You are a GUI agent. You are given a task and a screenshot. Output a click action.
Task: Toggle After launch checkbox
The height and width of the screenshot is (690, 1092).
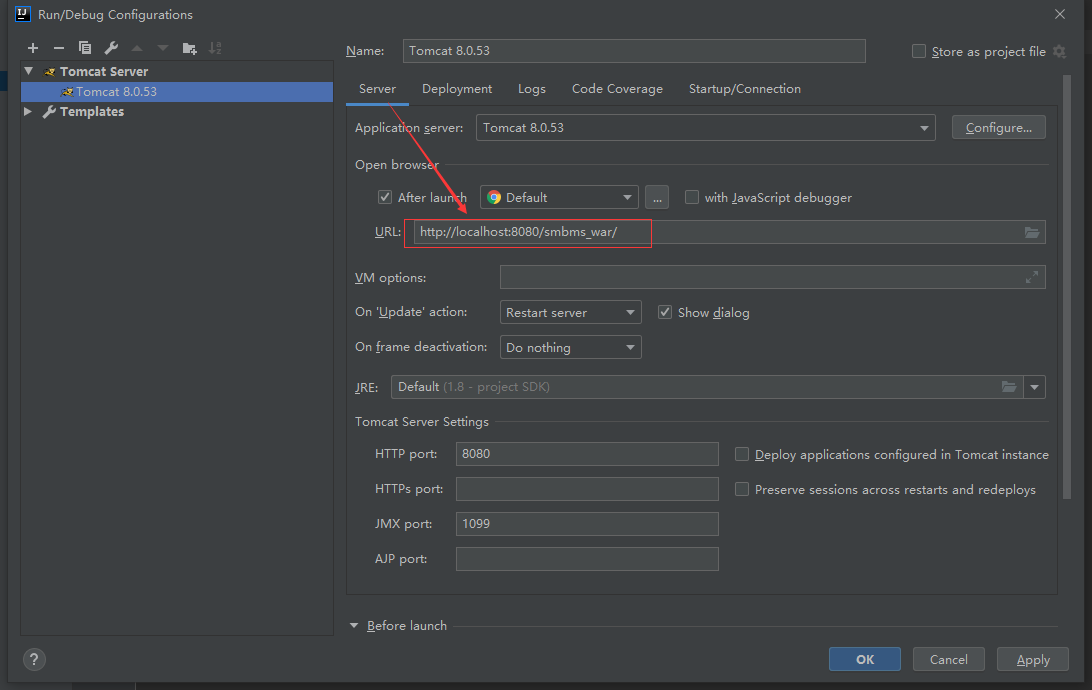point(384,197)
